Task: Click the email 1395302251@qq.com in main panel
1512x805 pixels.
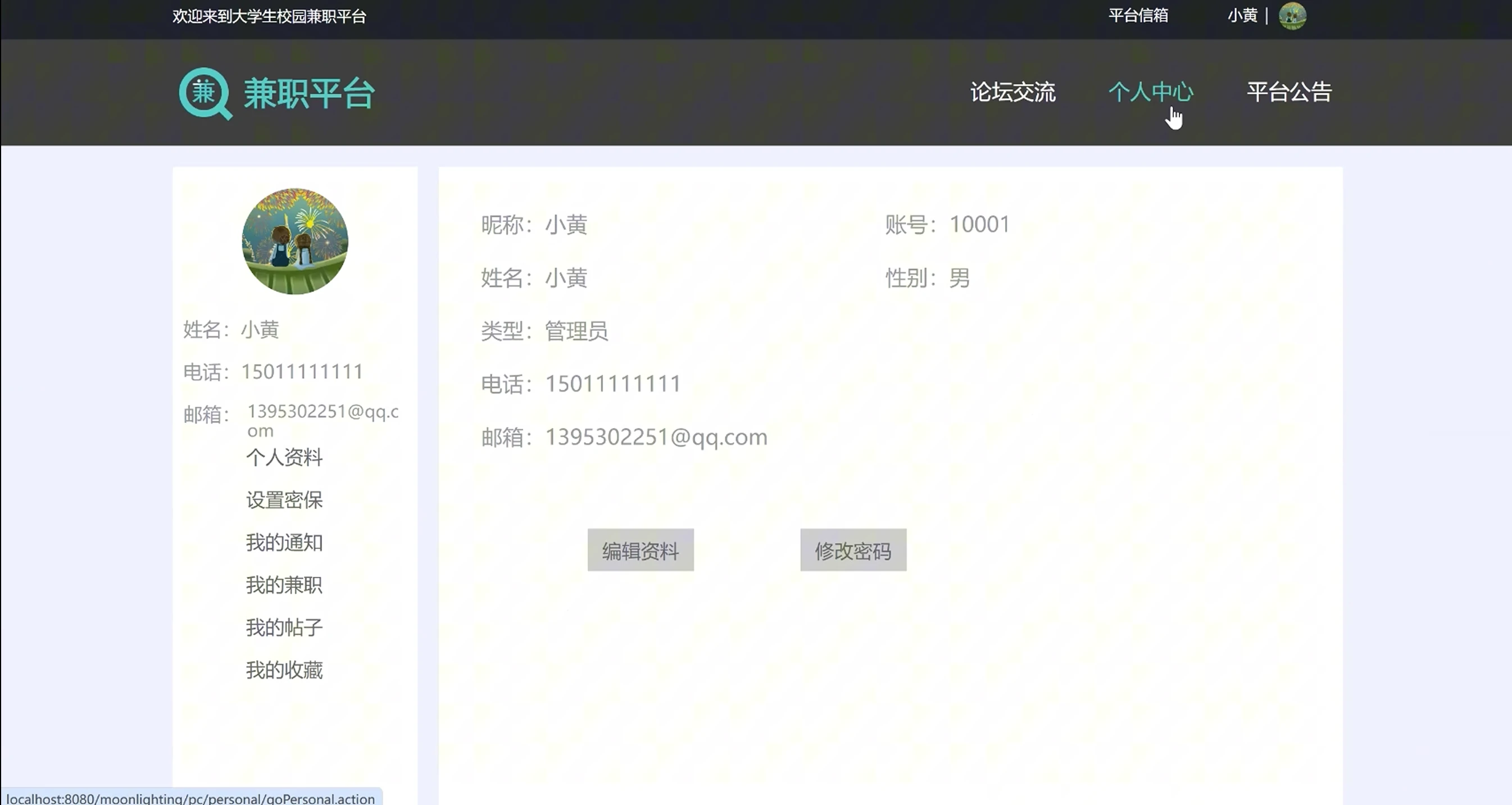Action: coord(656,437)
